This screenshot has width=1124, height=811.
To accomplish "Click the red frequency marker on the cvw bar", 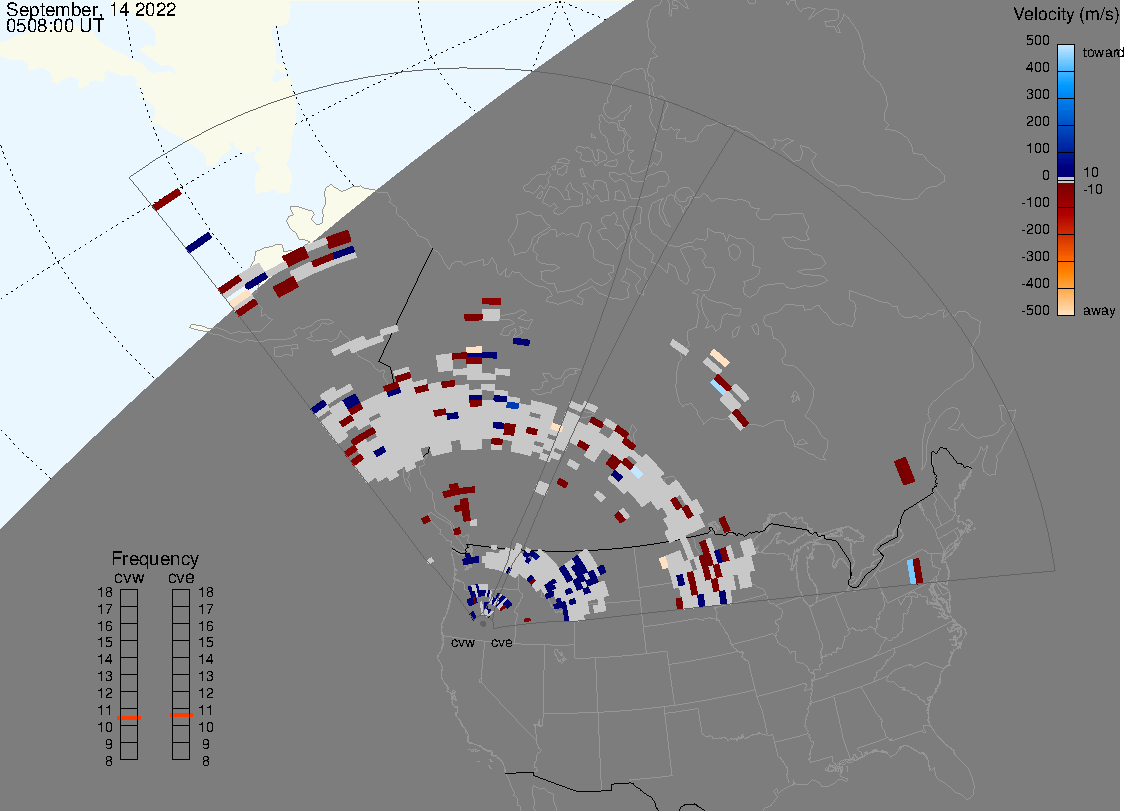I will tap(129, 718).
